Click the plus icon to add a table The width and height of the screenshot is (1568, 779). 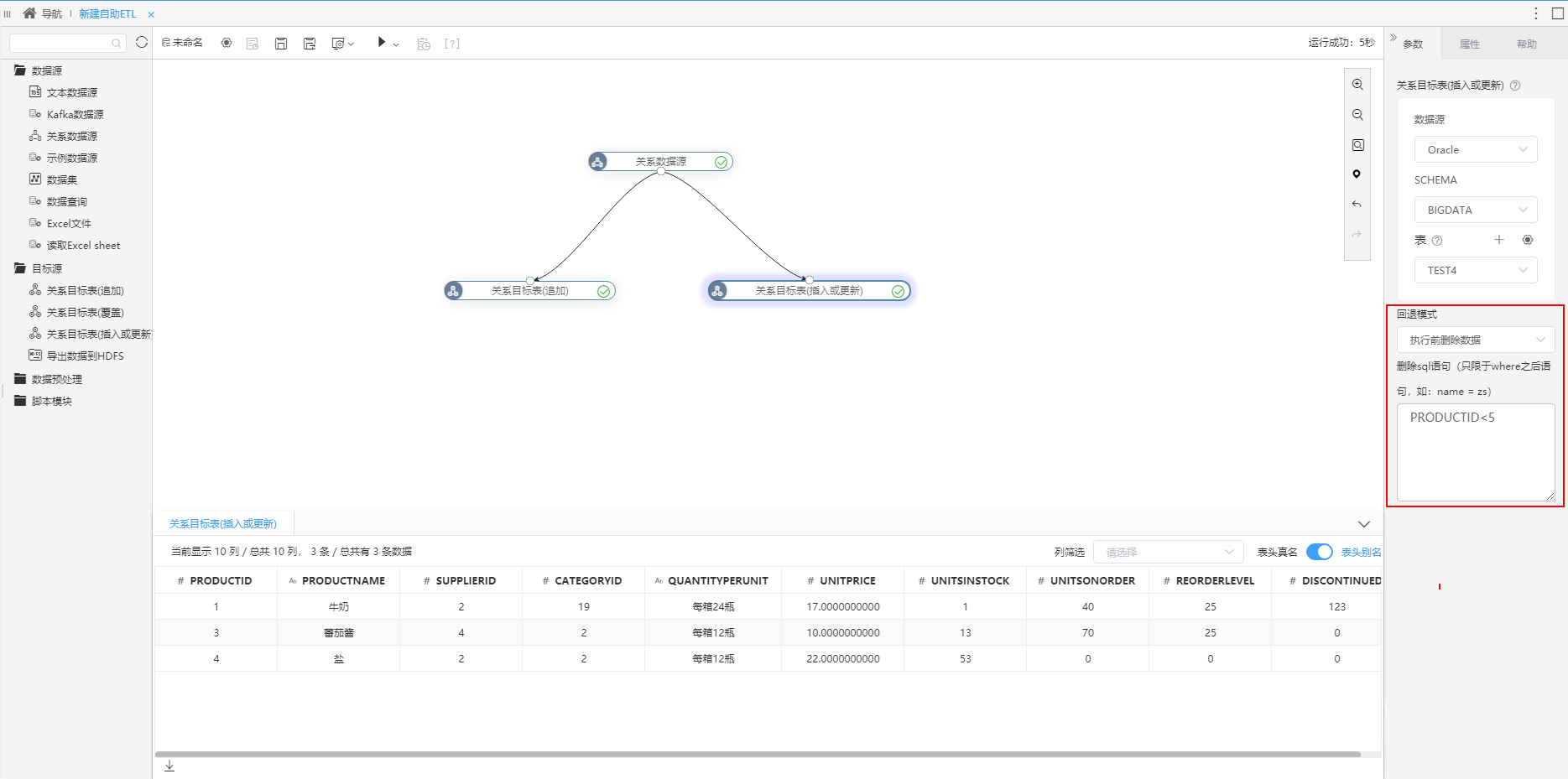[1499, 240]
